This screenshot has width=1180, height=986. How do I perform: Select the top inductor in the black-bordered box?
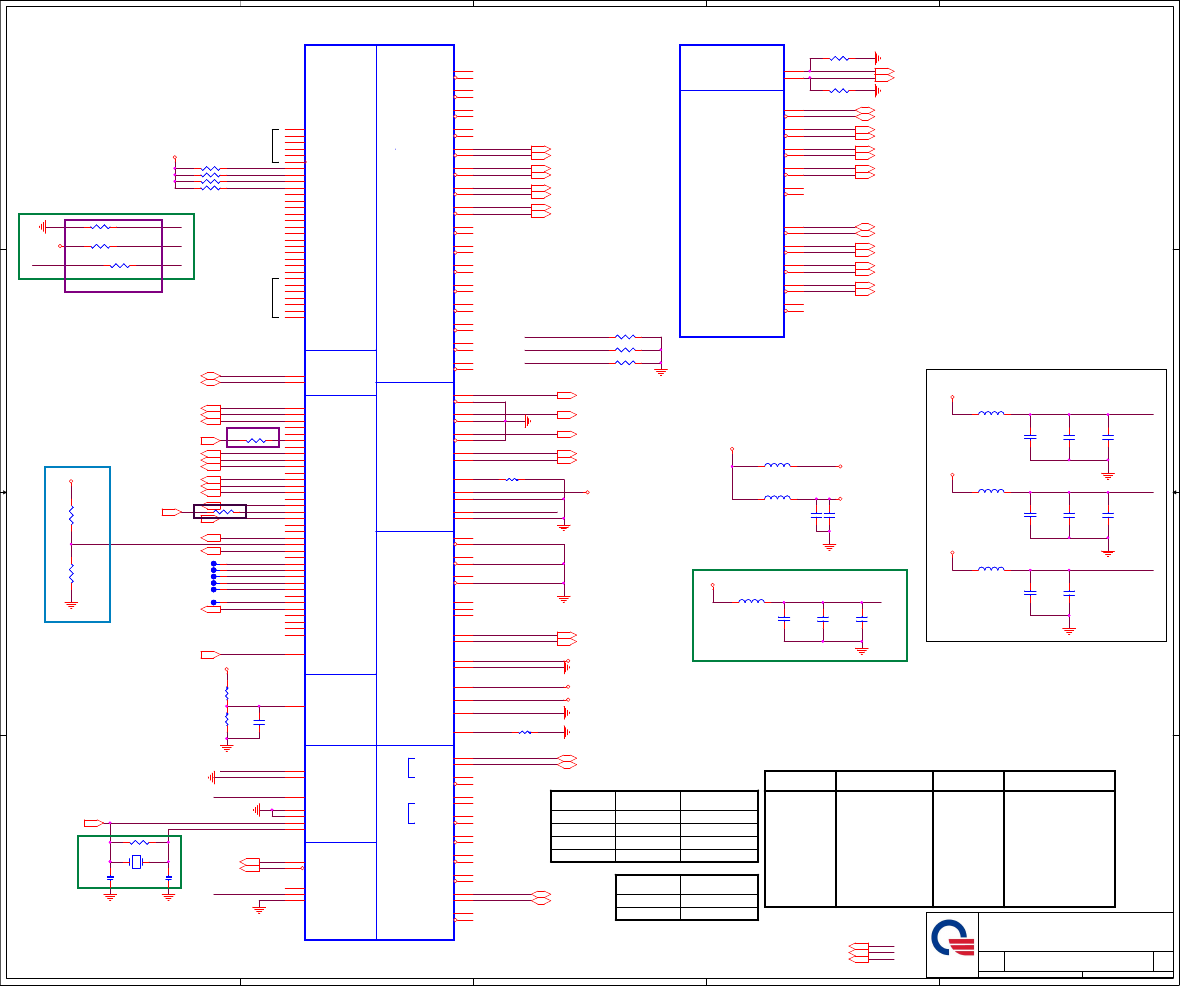click(990, 413)
